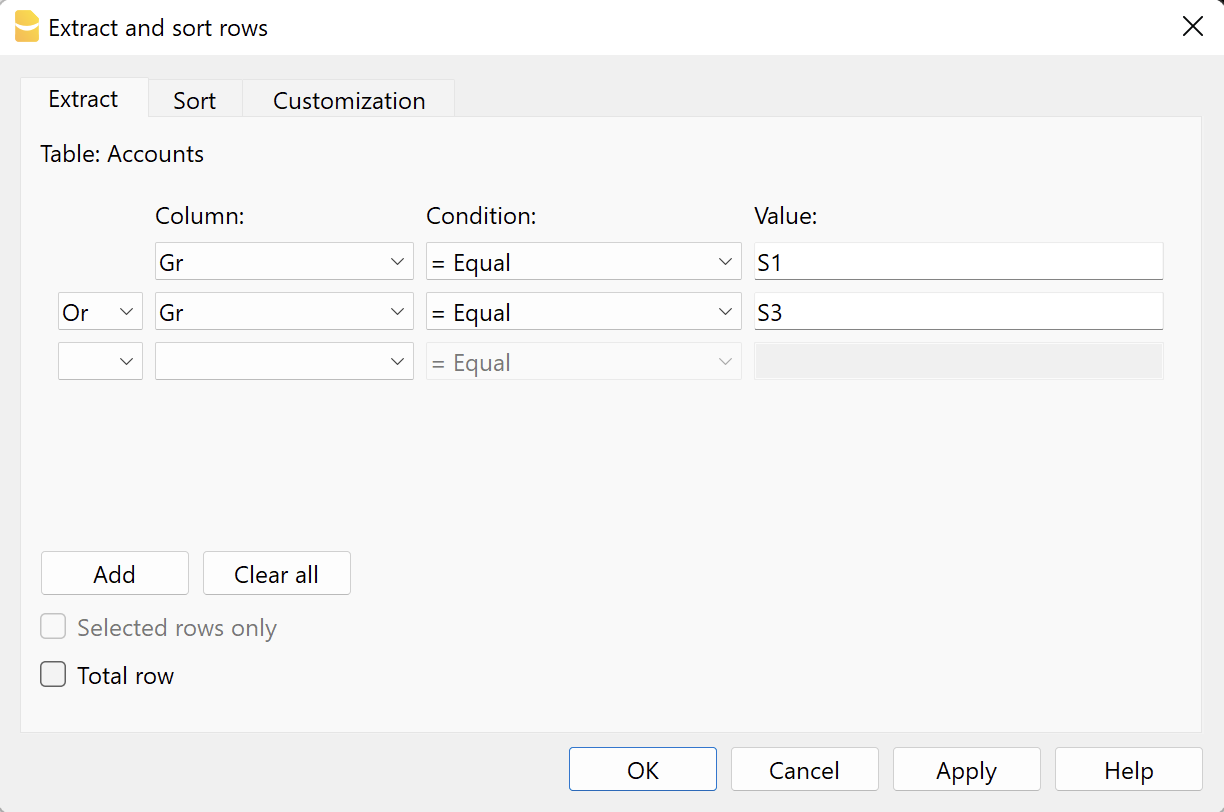1224x812 pixels.
Task: Click the Clear all button
Action: tap(276, 574)
